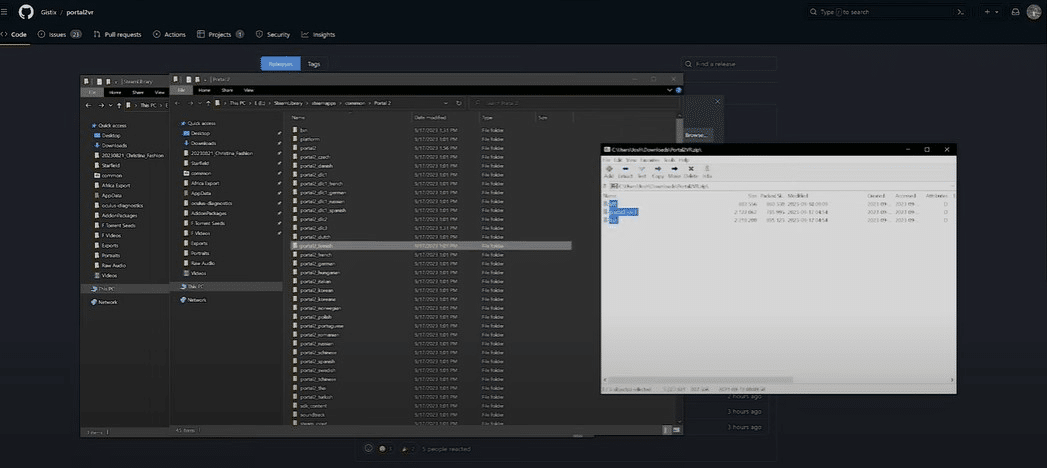Expand the GitHub create new plus dropdown
This screenshot has height=468, width=1047.
tap(993, 12)
